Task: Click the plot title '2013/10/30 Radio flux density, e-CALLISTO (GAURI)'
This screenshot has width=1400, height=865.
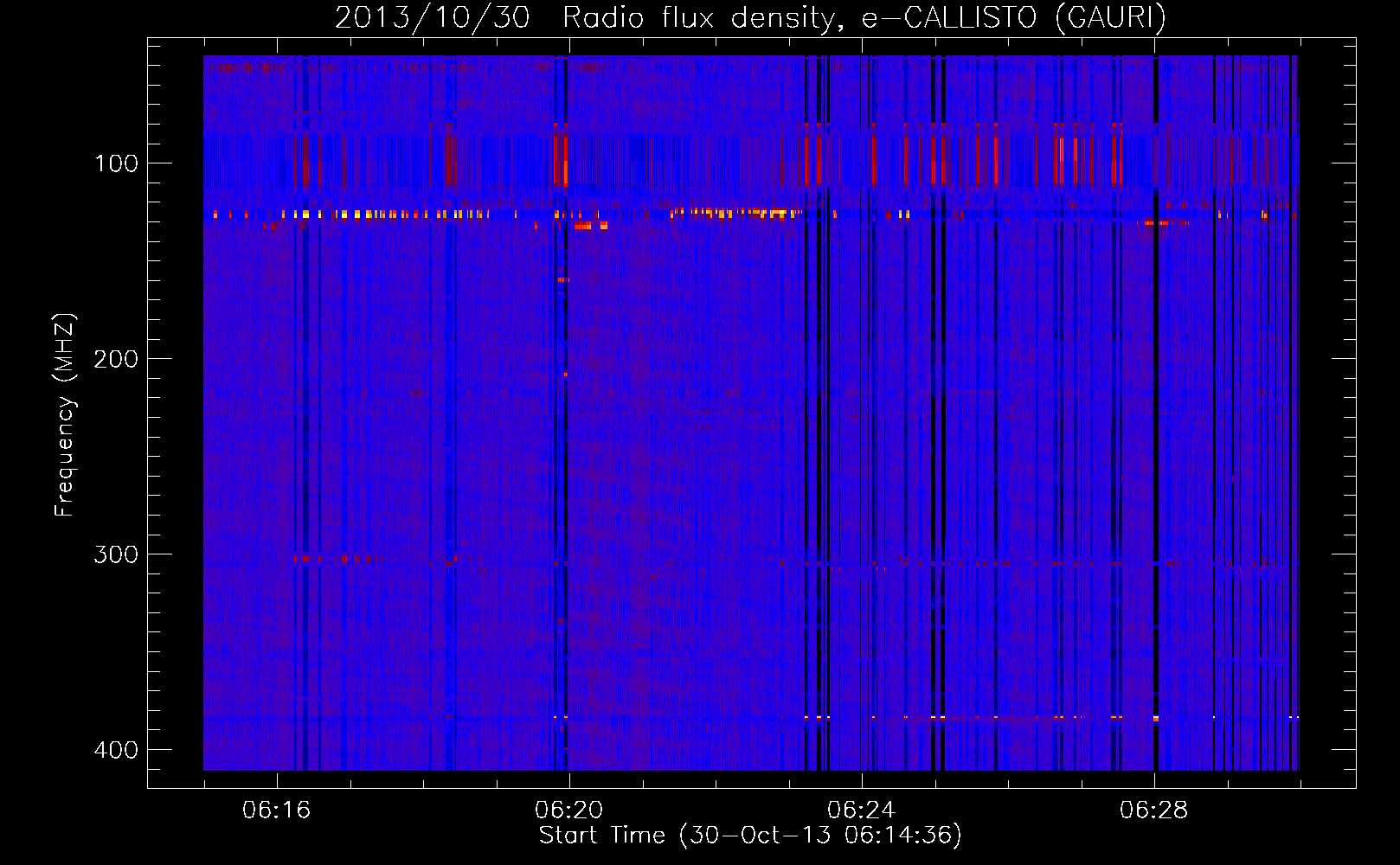Action: click(x=750, y=17)
